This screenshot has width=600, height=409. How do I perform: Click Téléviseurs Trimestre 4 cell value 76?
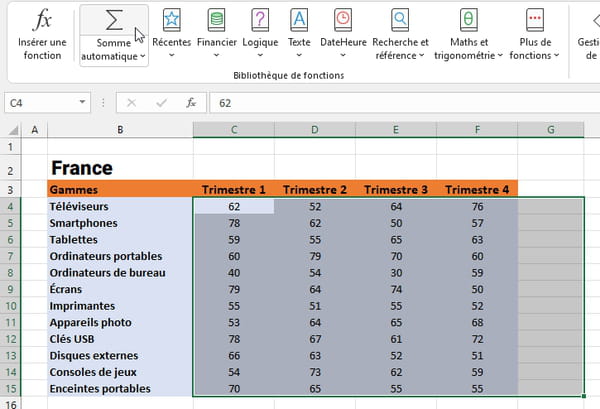[477, 206]
